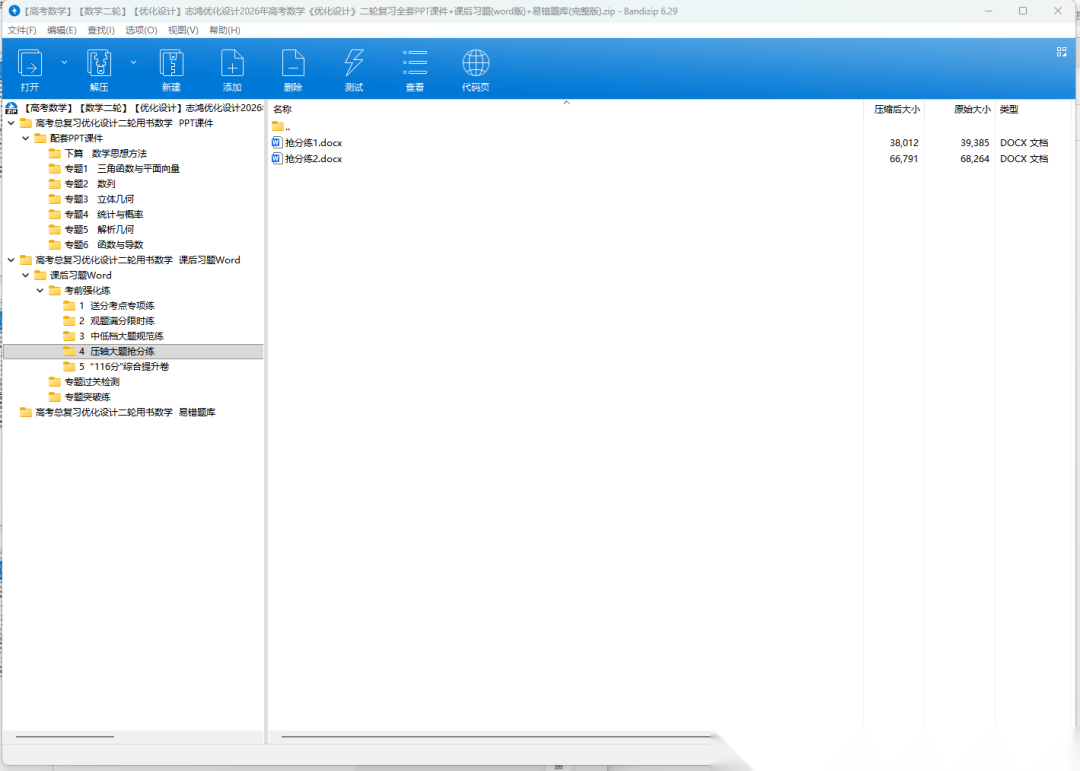Open the dropdown arrow beside 解压
The width and height of the screenshot is (1080, 771).
point(133,62)
